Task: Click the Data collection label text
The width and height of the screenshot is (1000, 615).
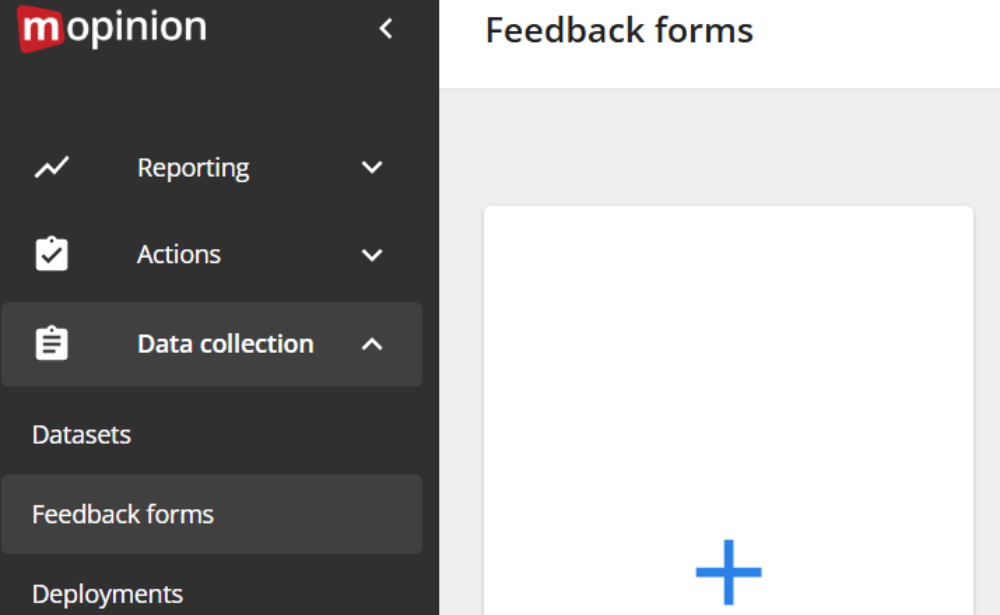Action: click(225, 343)
